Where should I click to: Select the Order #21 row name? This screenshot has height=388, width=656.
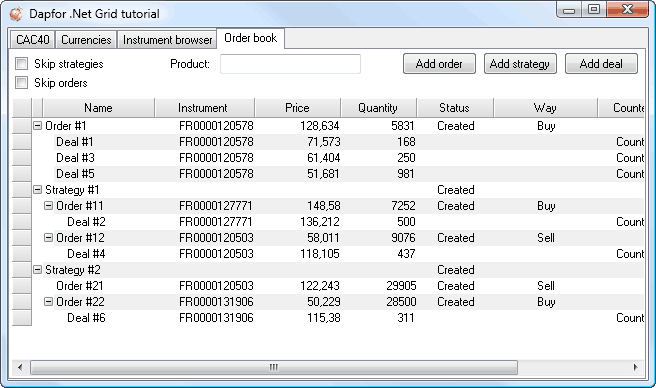(x=79, y=286)
